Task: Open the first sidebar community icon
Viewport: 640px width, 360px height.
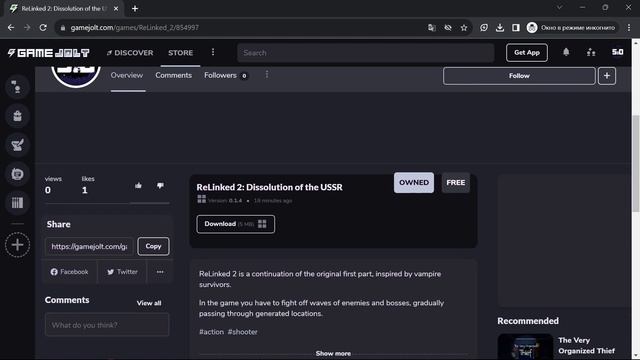Action: point(17,87)
